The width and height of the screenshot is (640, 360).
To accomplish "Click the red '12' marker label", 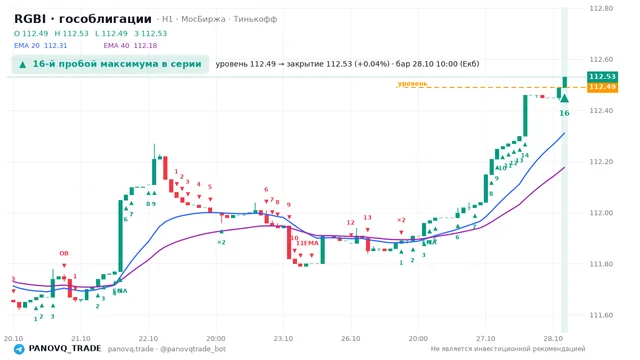I will pyautogui.click(x=351, y=222).
